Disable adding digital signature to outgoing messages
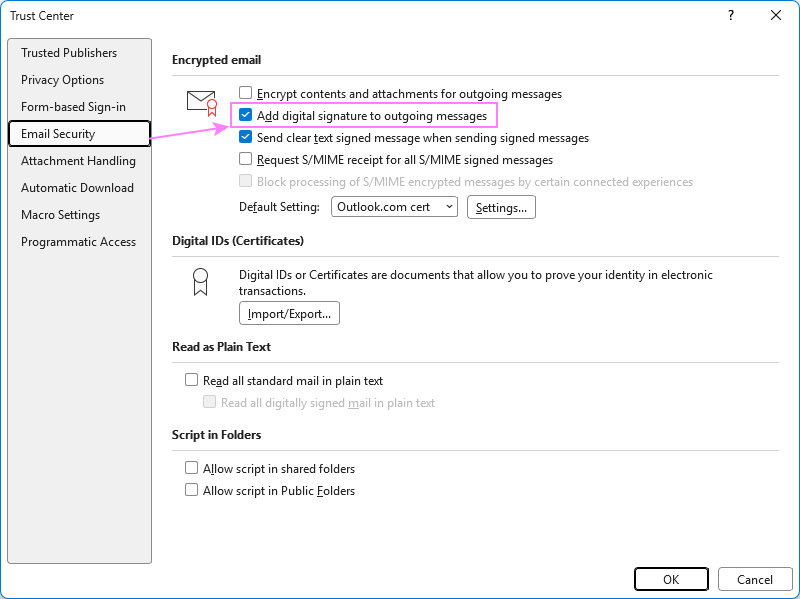Screen dimensions: 800x599 pyautogui.click(x=243, y=115)
